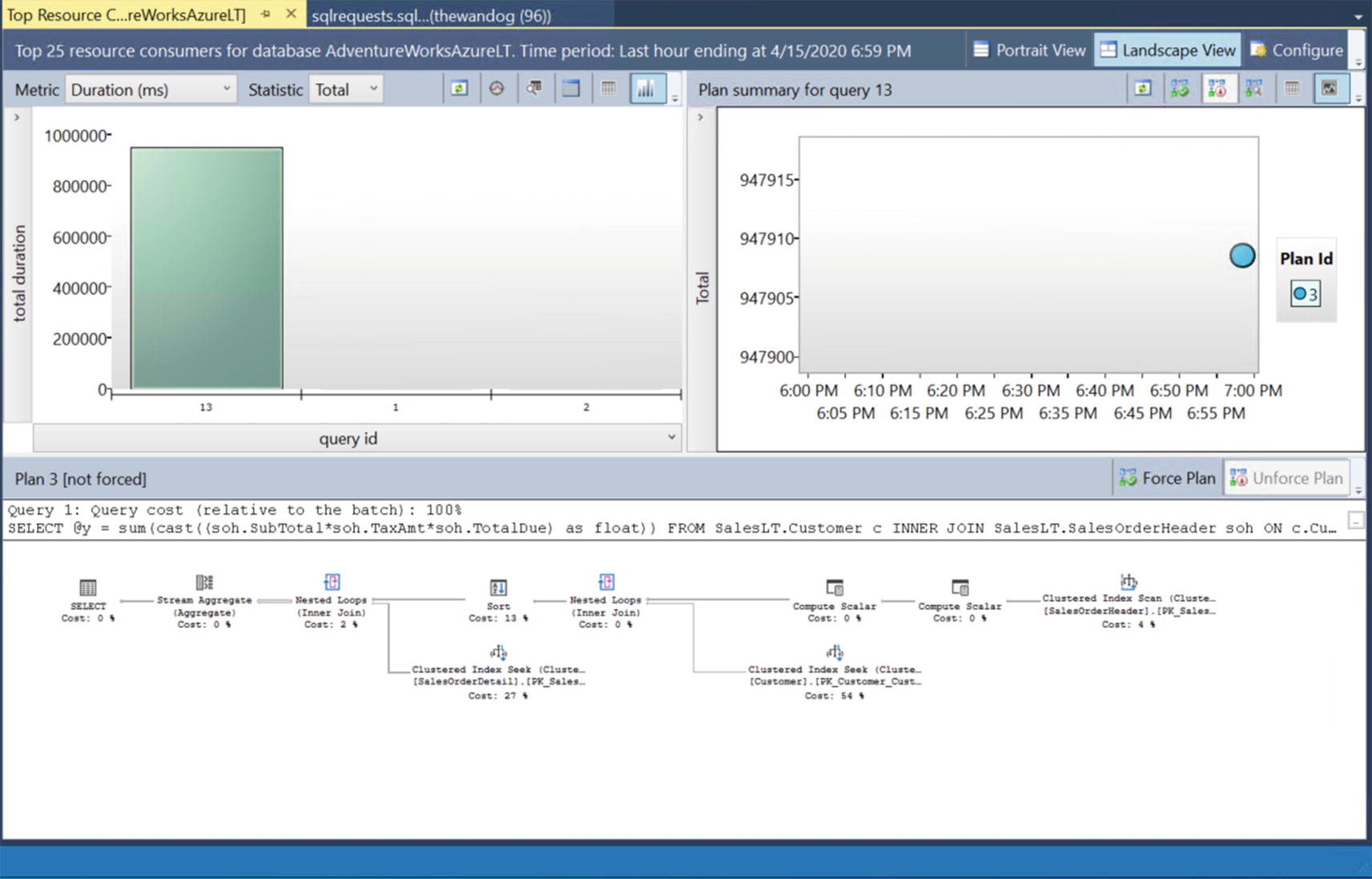
Task: Select the second Compute Scalar node
Action: coord(960,601)
